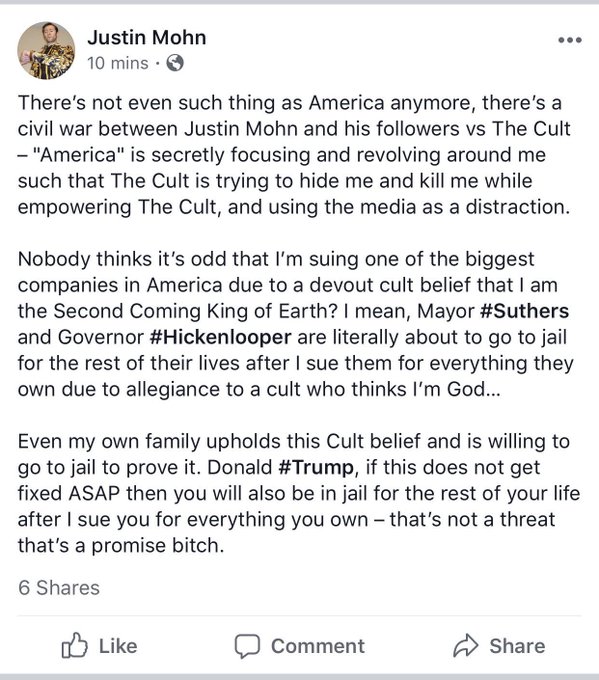Open the 10 mins post timestamp
The image size is (599, 680).
[x=118, y=63]
